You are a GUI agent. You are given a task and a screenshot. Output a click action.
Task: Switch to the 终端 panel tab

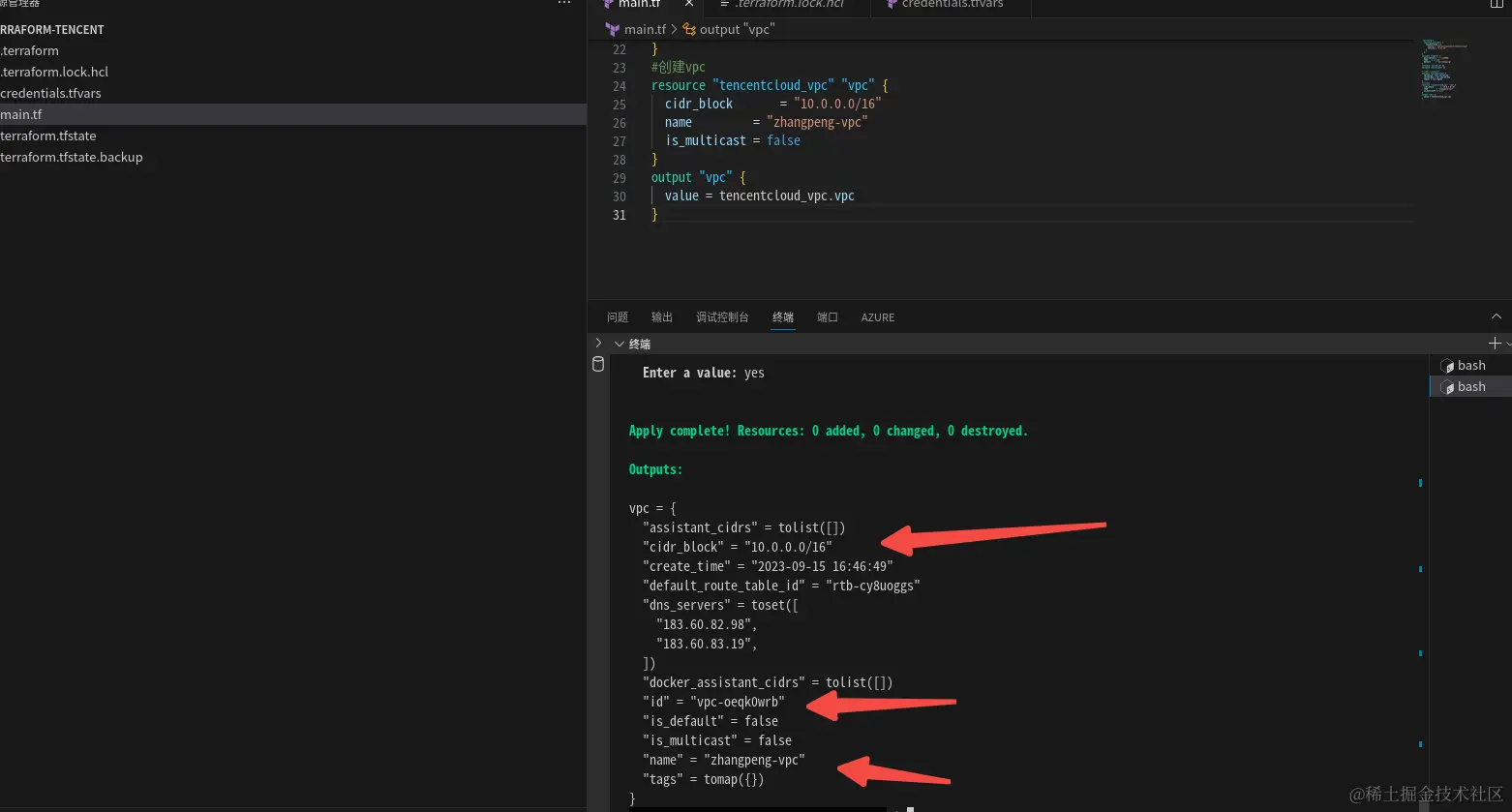click(783, 317)
